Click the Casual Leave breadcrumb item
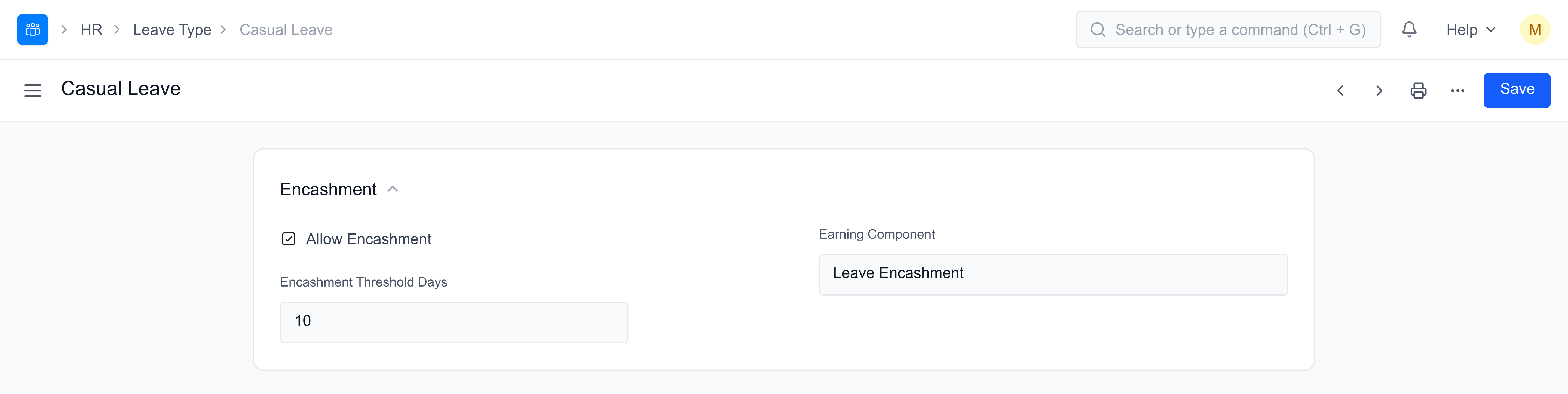 pos(286,30)
